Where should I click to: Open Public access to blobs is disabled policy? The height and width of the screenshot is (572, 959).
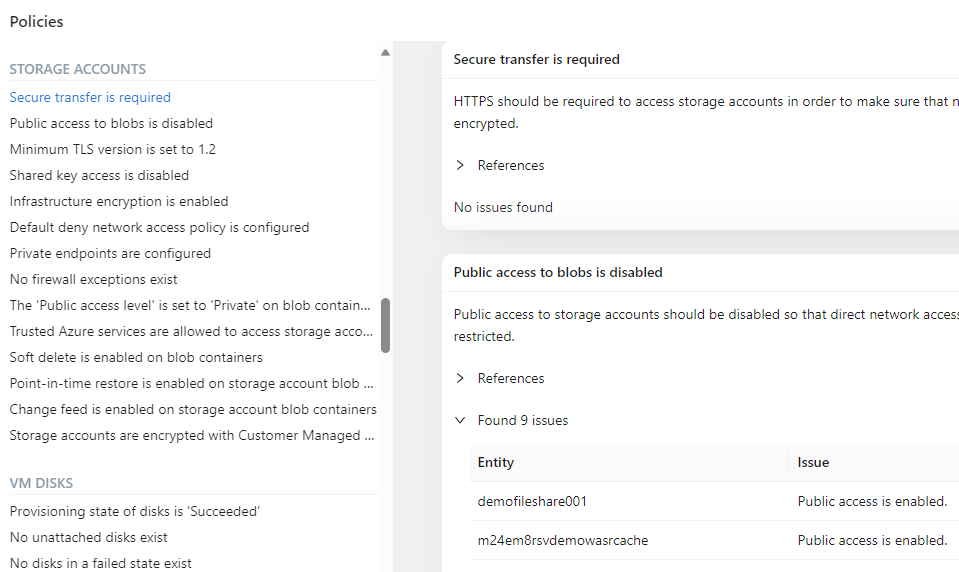tap(111, 123)
